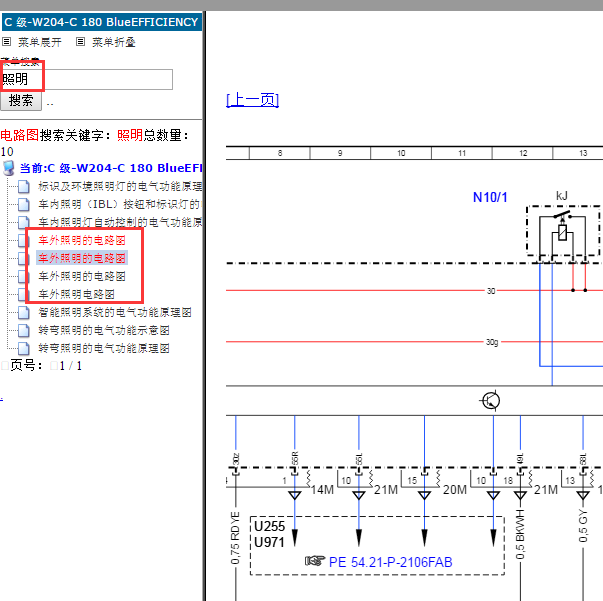603x601 pixels.
Task: Click the computer icon beside 当前:C 级-W204
Action: (8, 168)
